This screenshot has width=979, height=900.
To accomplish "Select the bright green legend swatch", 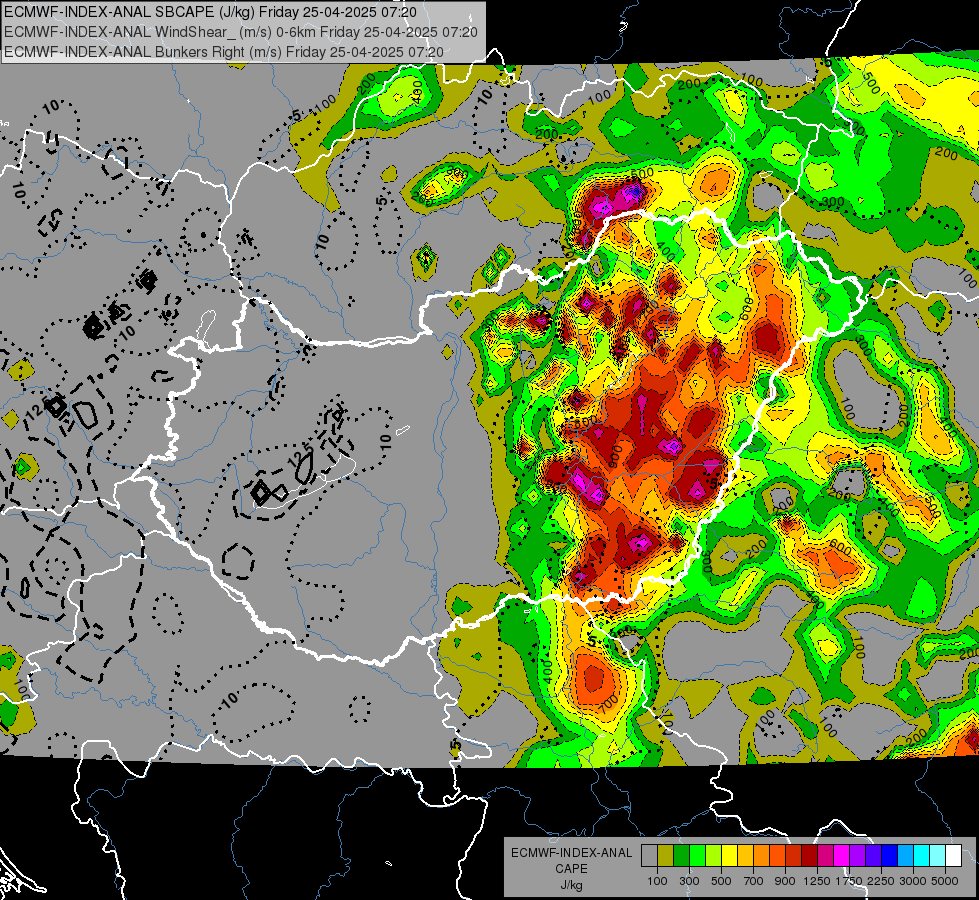I will click(697, 856).
